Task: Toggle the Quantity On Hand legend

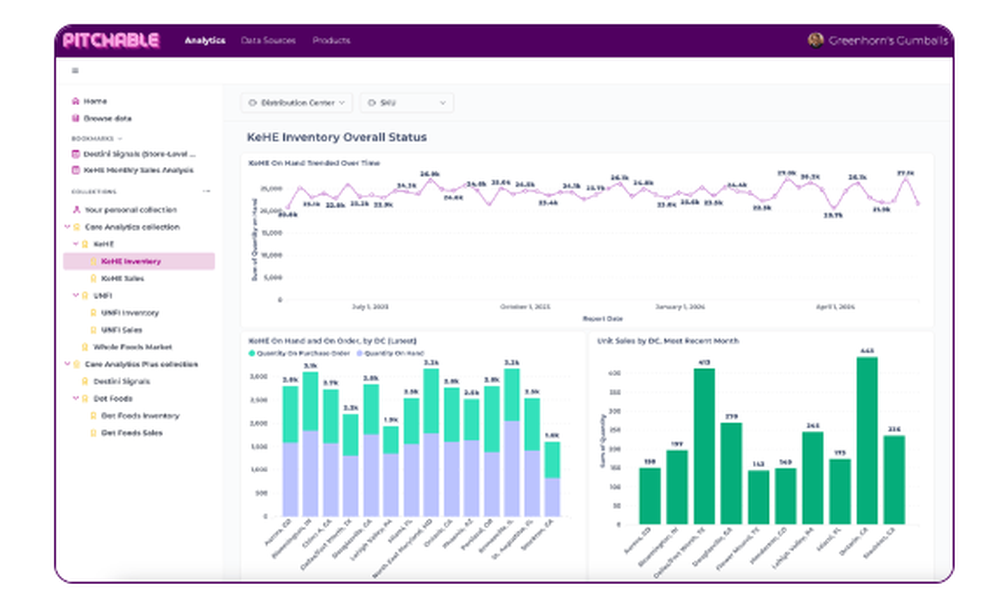Action: click(x=390, y=353)
